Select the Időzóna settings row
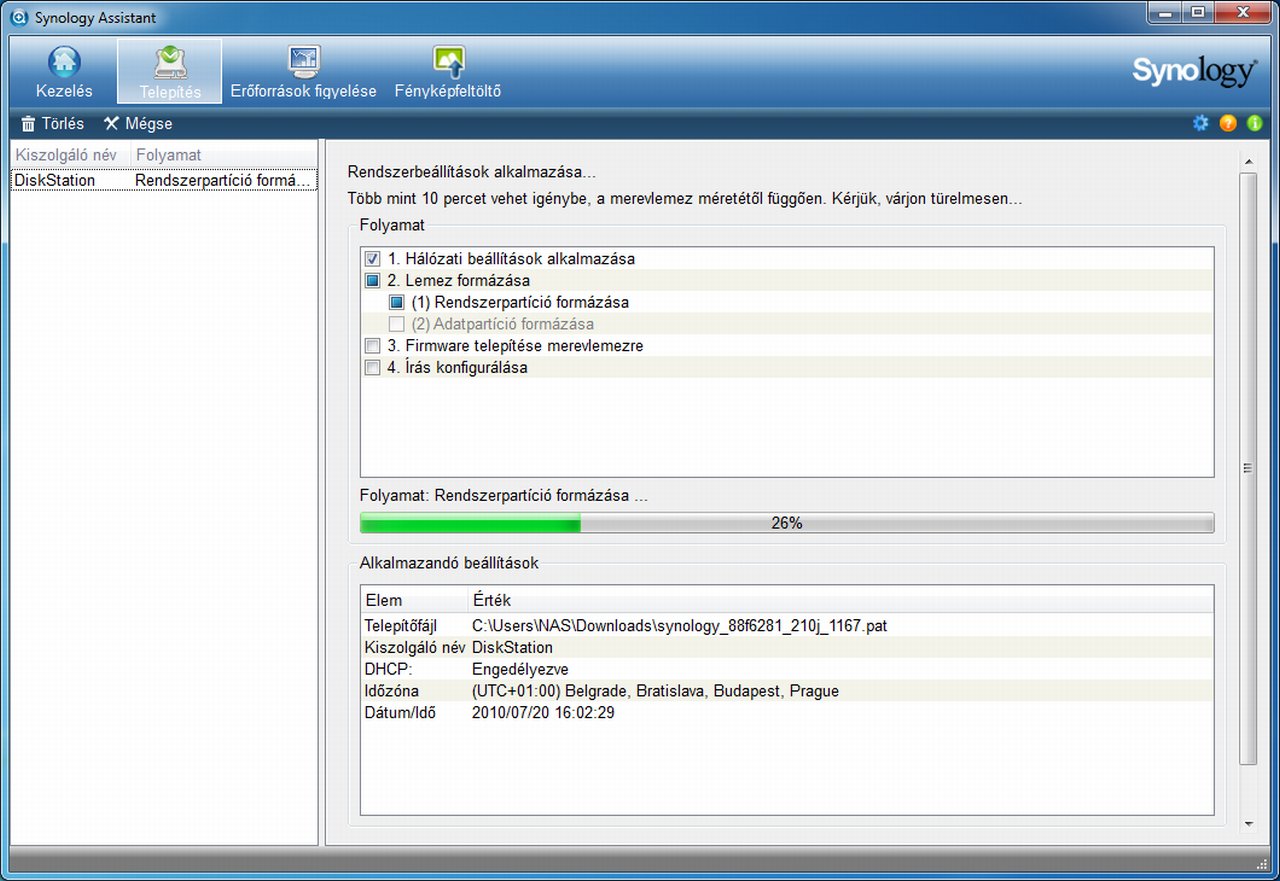This screenshot has width=1280, height=881. click(787, 692)
